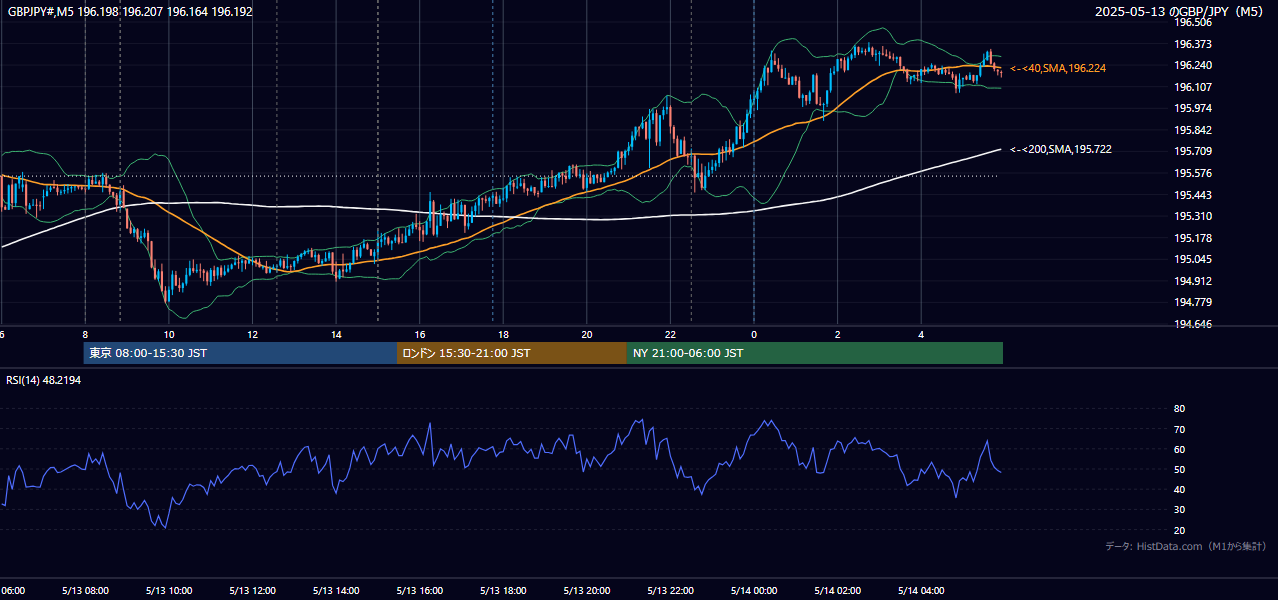1278x600 pixels.
Task: Click price axis value 195.045
Action: pos(1192,259)
